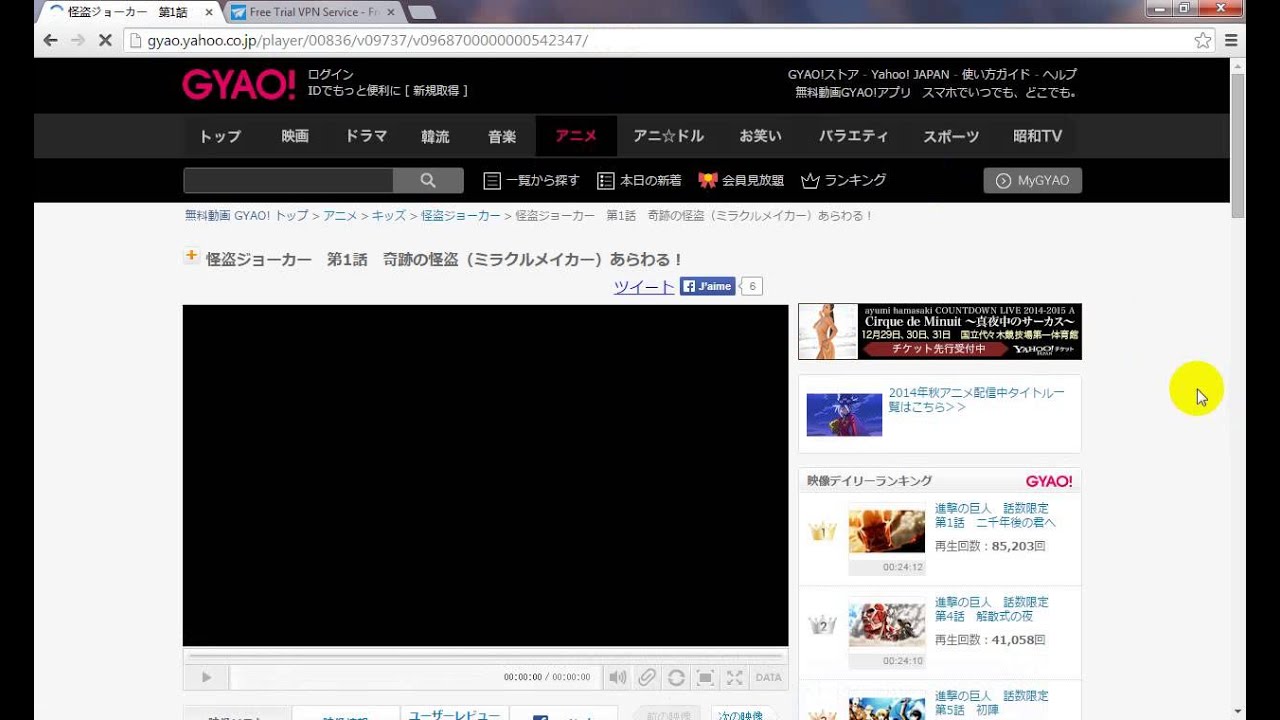
Task: Click the plus icon beside the video title
Action: pyautogui.click(x=191, y=256)
